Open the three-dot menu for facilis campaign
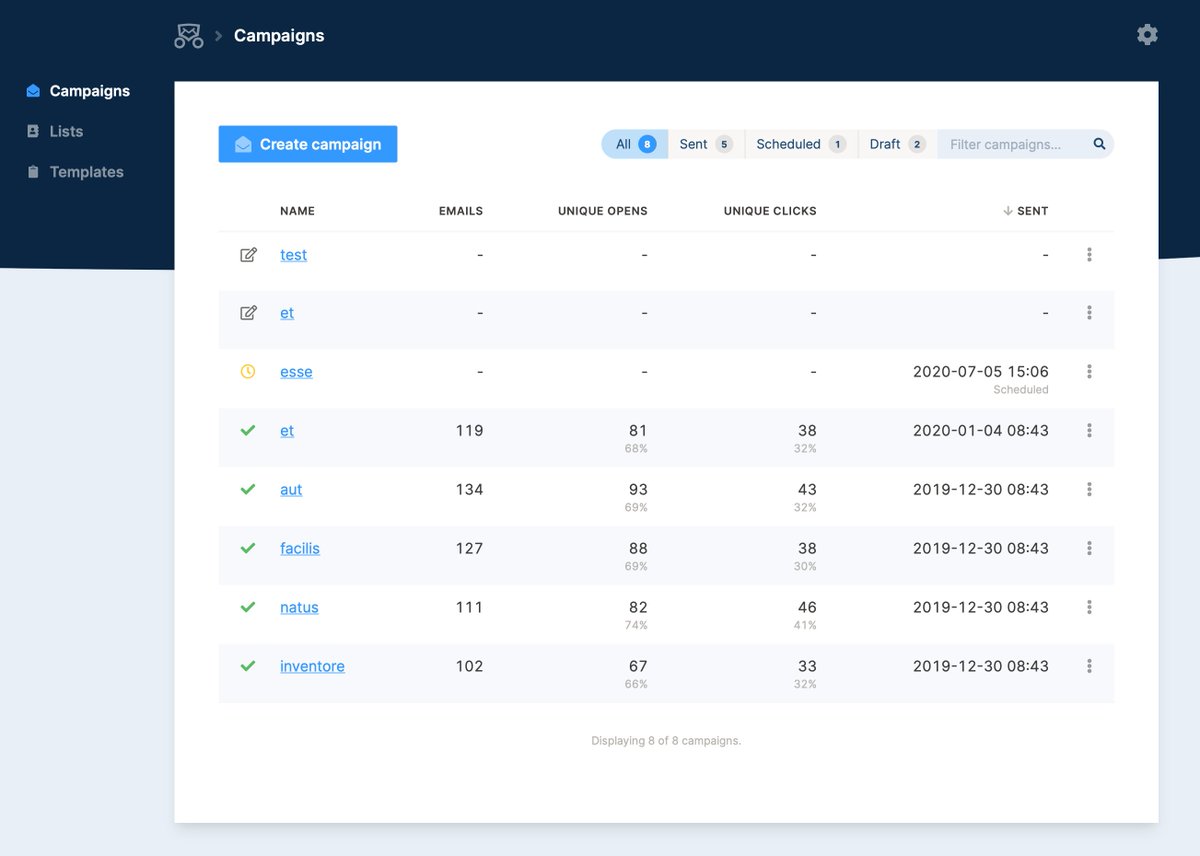This screenshot has height=856, width=1200. pyautogui.click(x=1089, y=549)
